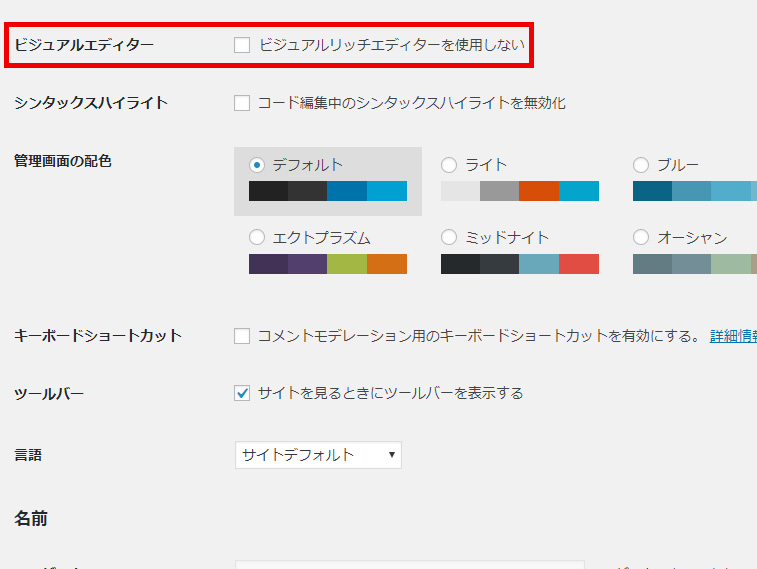
Task: Select the デフォルト color scheme radio
Action: point(257,165)
